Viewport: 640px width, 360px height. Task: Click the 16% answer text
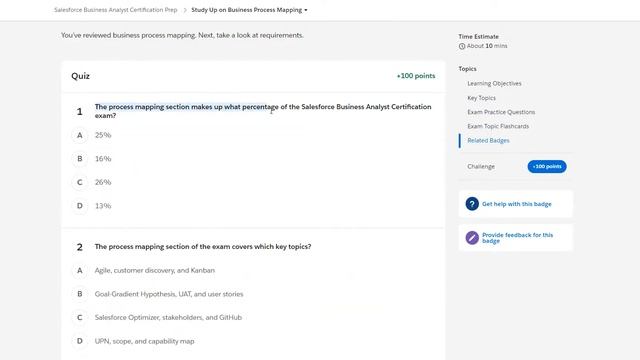103,159
